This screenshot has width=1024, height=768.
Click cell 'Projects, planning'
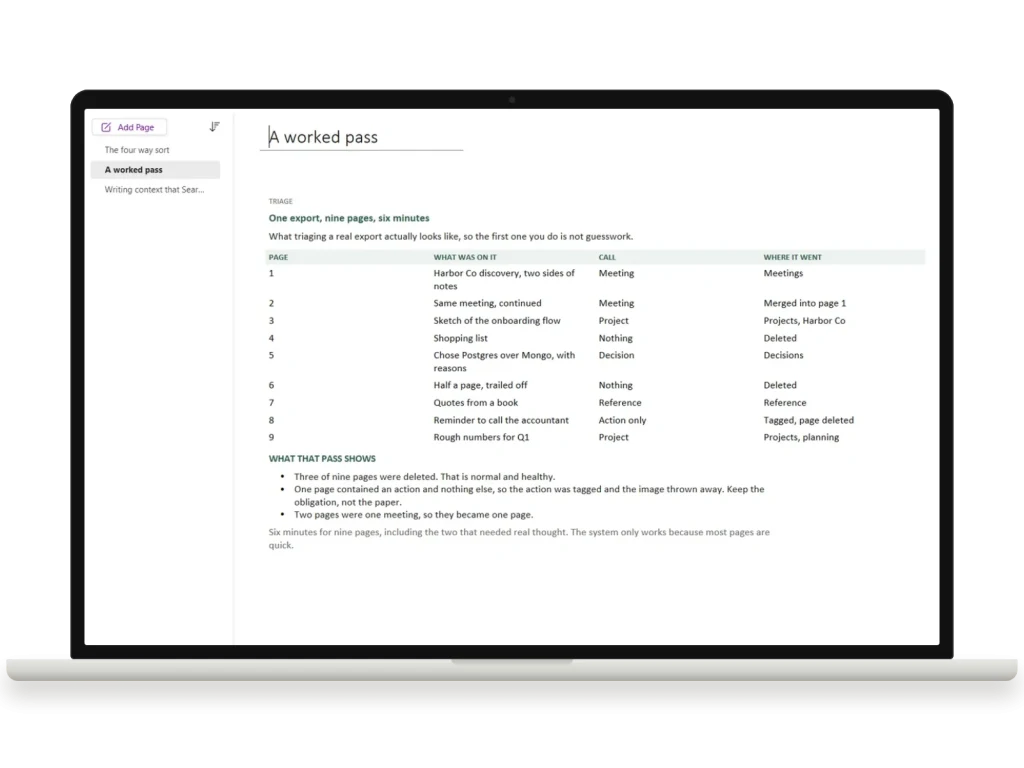point(801,438)
